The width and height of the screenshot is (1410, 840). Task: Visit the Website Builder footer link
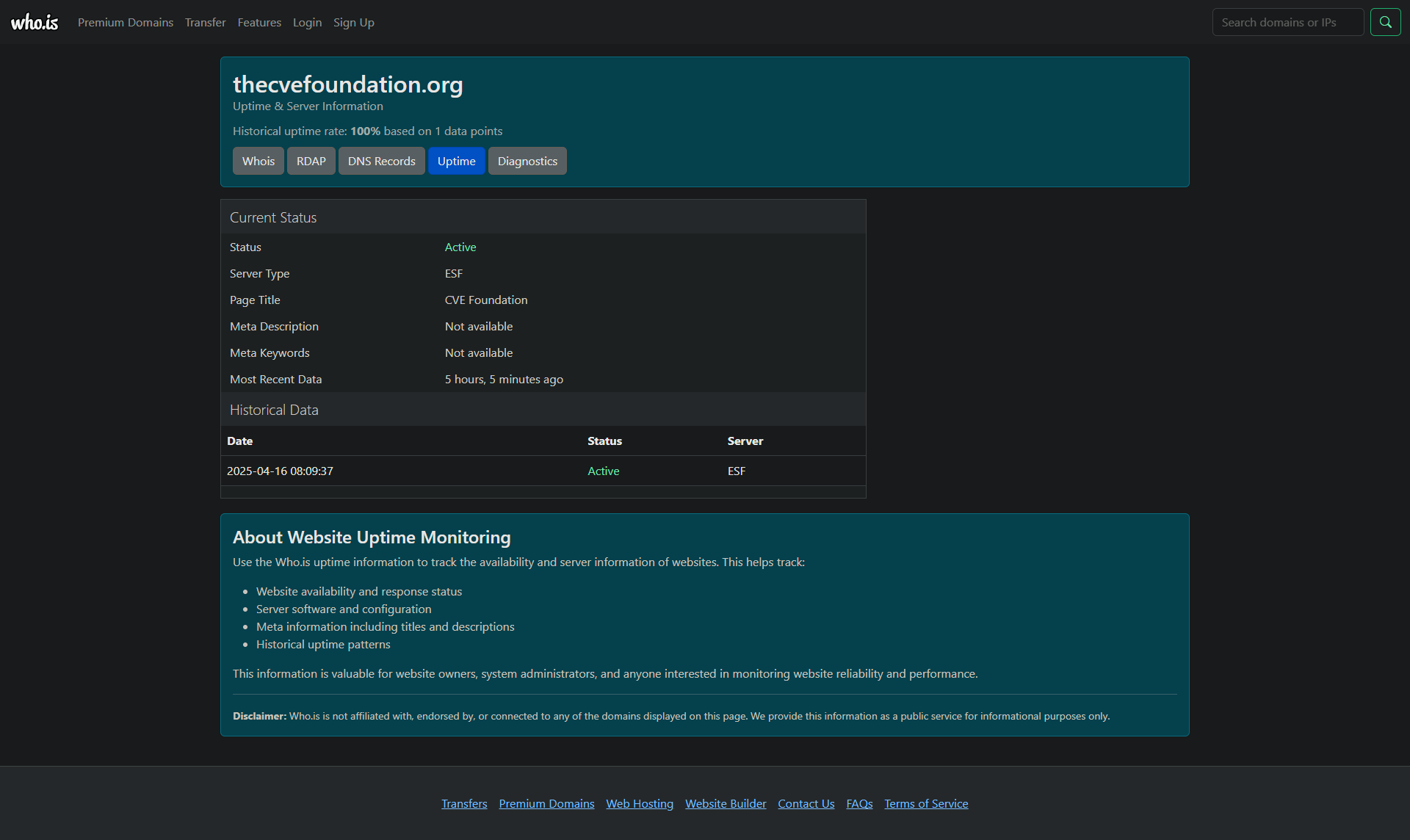pyautogui.click(x=726, y=803)
